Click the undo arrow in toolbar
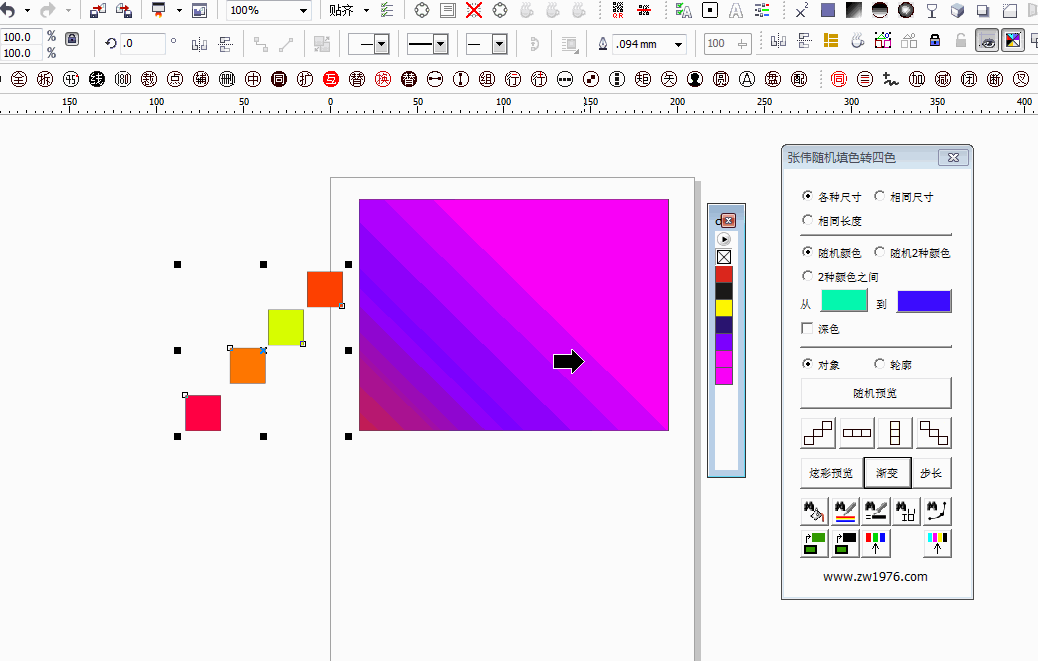Image resolution: width=1038 pixels, height=661 pixels. click(8, 10)
